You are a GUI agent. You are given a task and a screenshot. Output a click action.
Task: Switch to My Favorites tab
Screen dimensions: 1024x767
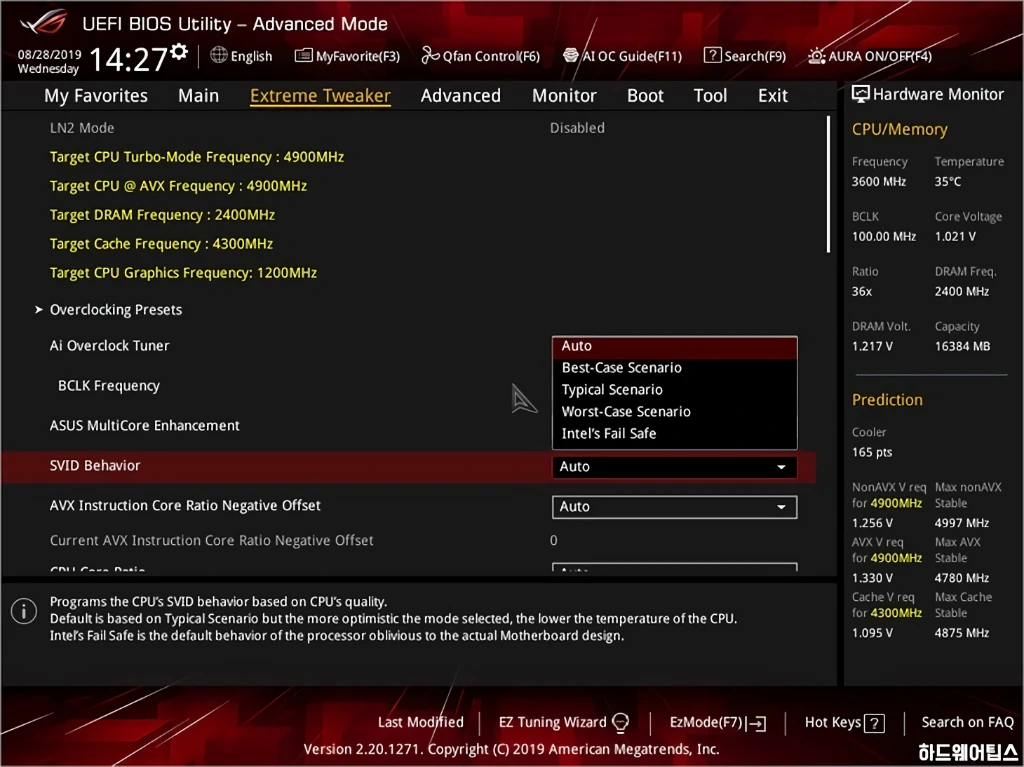point(96,95)
